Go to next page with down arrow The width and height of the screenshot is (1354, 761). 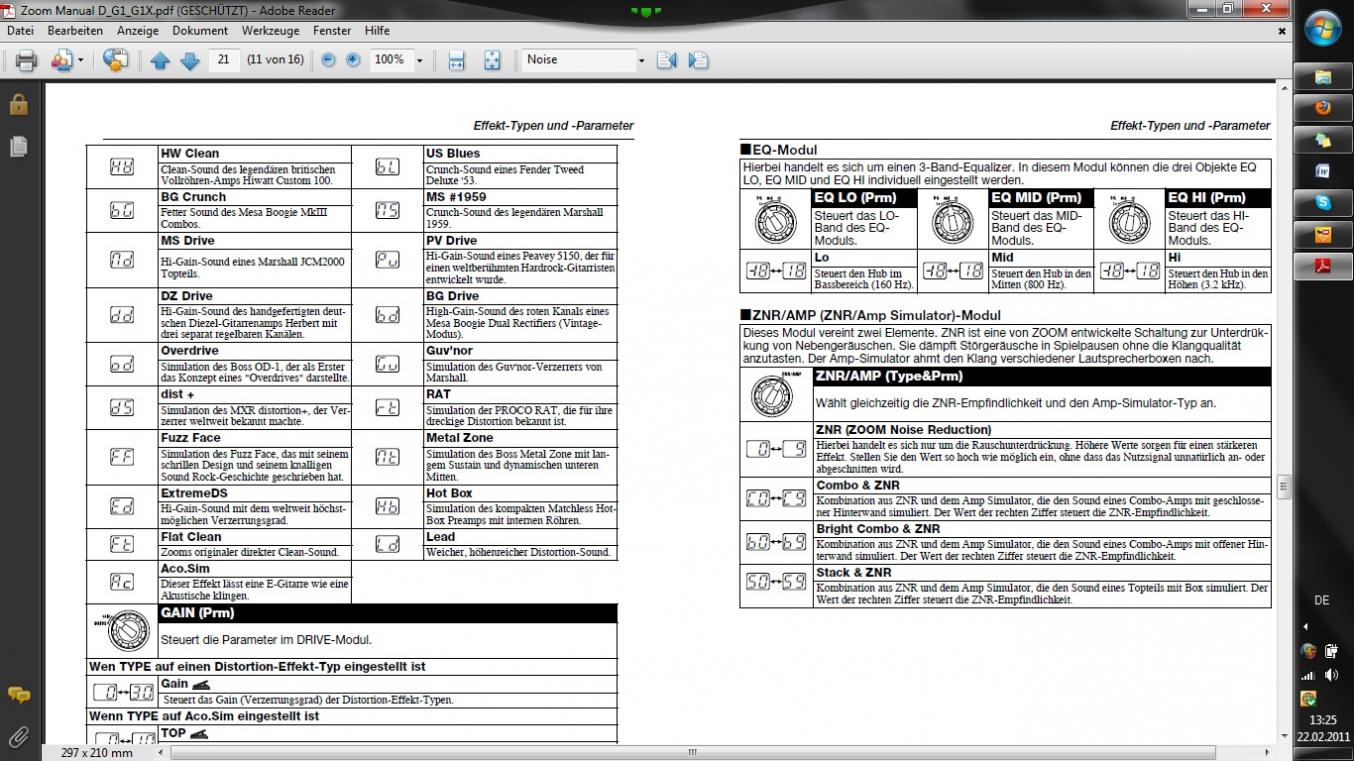(x=189, y=60)
